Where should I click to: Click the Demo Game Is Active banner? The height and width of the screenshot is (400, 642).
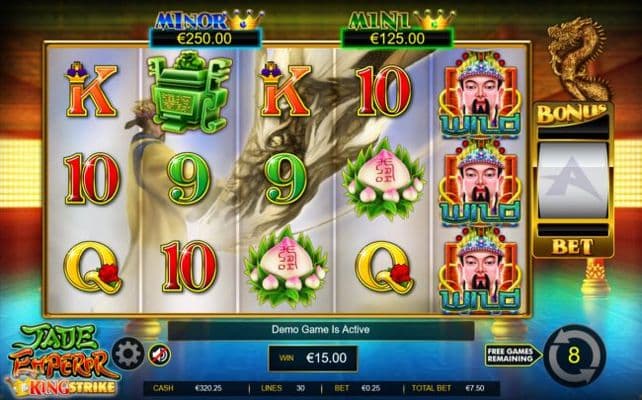321,330
